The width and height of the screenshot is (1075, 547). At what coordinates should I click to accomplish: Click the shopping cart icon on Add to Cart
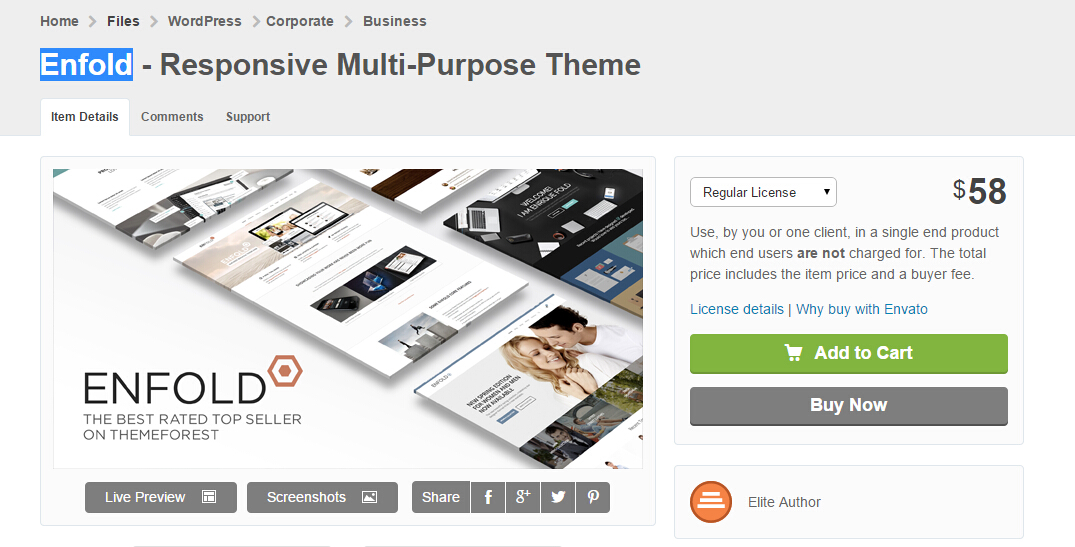click(x=793, y=353)
